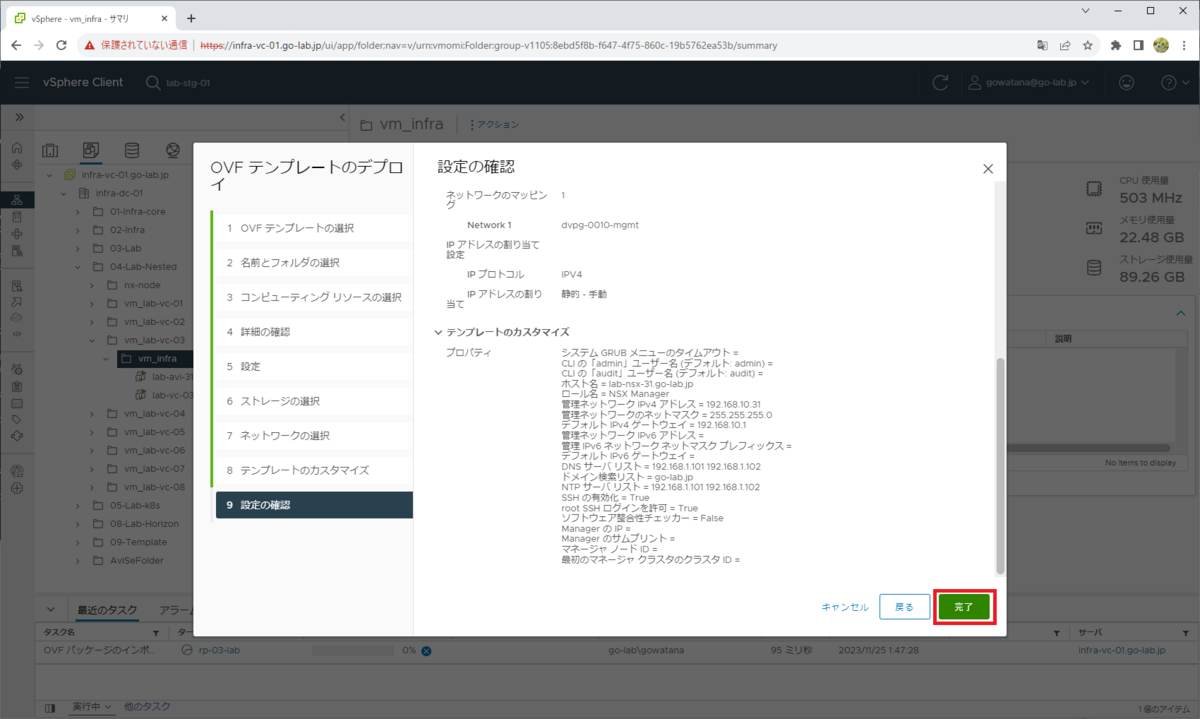The width and height of the screenshot is (1200, 719).
Task: Open the アクション menu for vm_infra
Action: 494,125
